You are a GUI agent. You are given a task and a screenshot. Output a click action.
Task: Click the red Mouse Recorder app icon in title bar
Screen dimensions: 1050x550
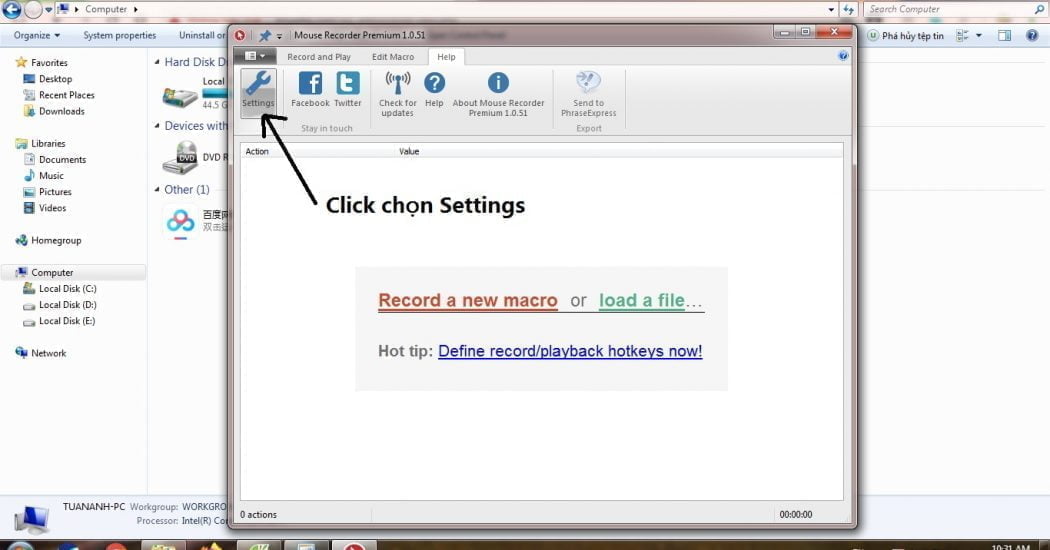coord(240,35)
